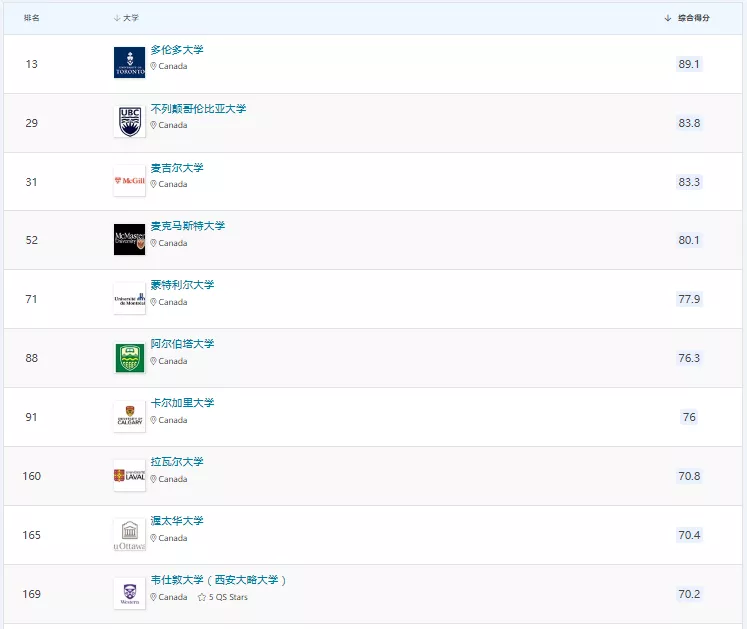Click score 70.2
The height and width of the screenshot is (629, 747).
pos(689,594)
